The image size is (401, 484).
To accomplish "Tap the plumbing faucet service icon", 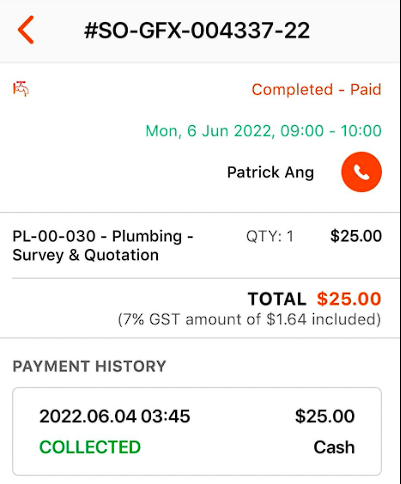I will click(x=21, y=89).
